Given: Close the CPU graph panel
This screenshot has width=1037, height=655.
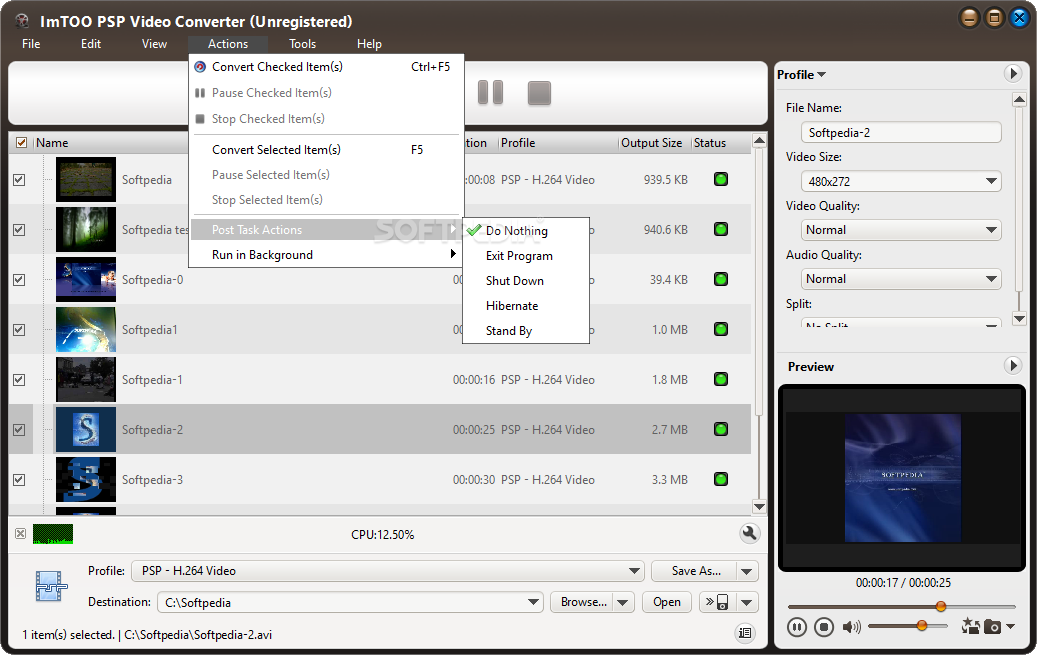Looking at the screenshot, I should 21,533.
